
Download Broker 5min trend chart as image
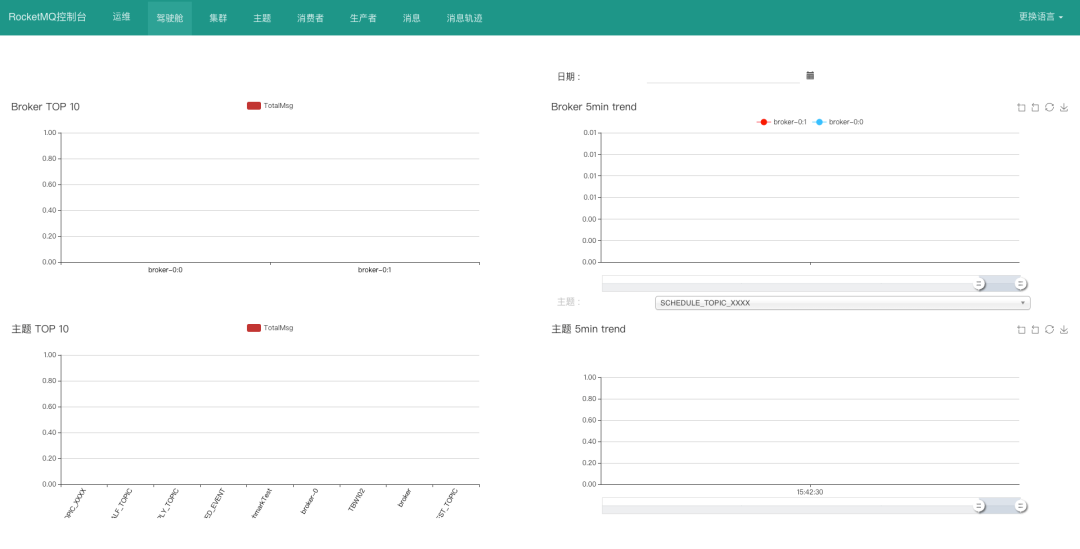tap(1064, 107)
